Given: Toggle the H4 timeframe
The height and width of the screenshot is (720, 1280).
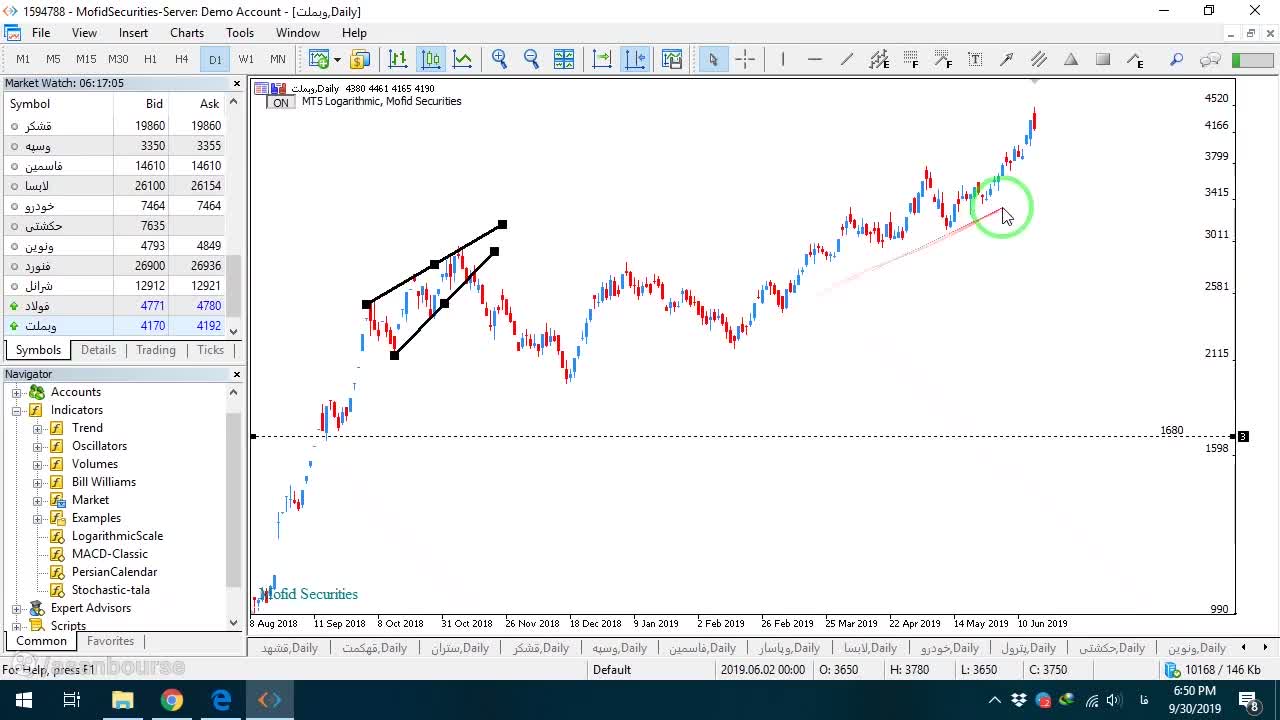Looking at the screenshot, I should click(182, 59).
